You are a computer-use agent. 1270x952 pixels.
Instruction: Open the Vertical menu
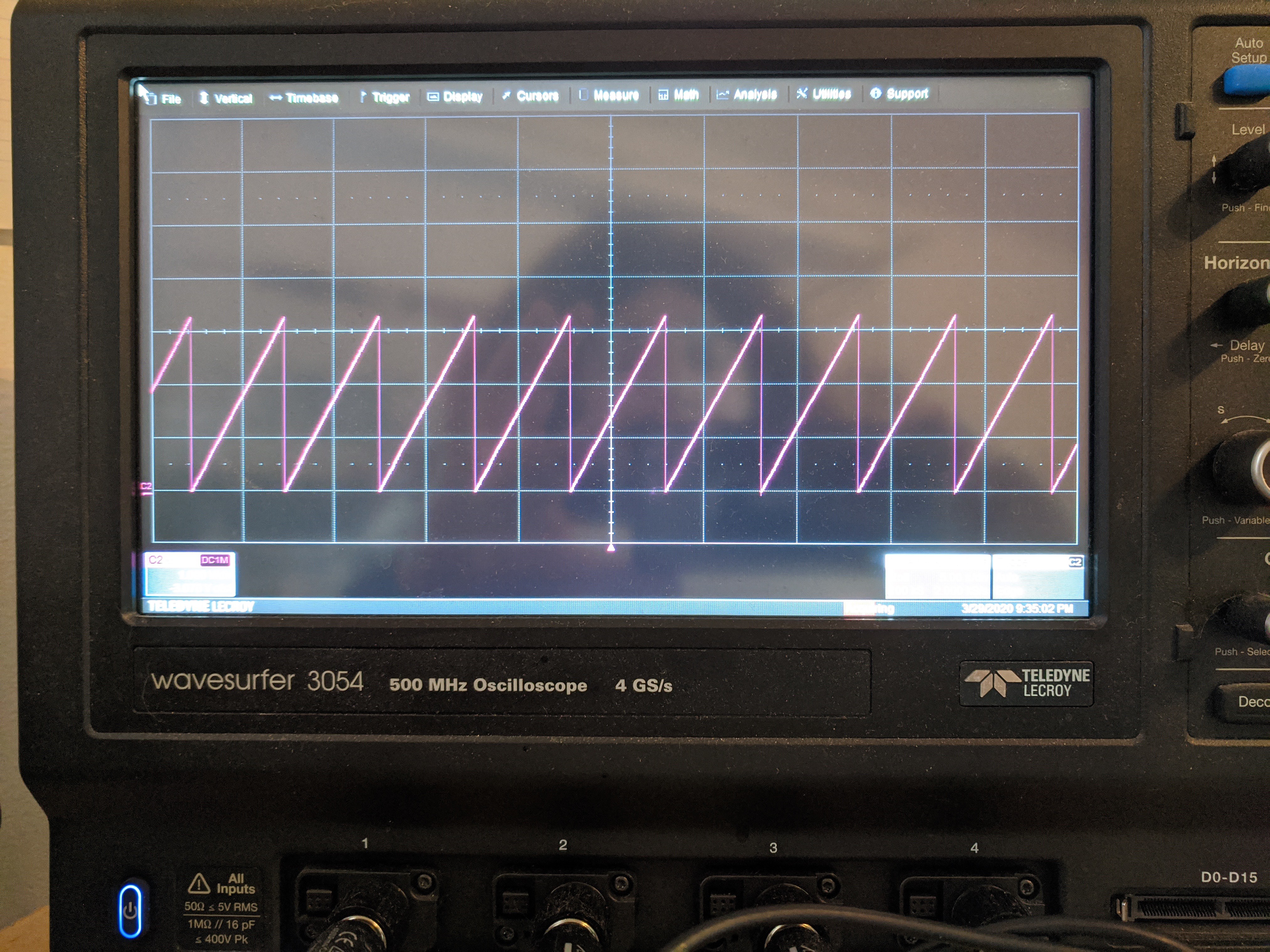pos(226,98)
